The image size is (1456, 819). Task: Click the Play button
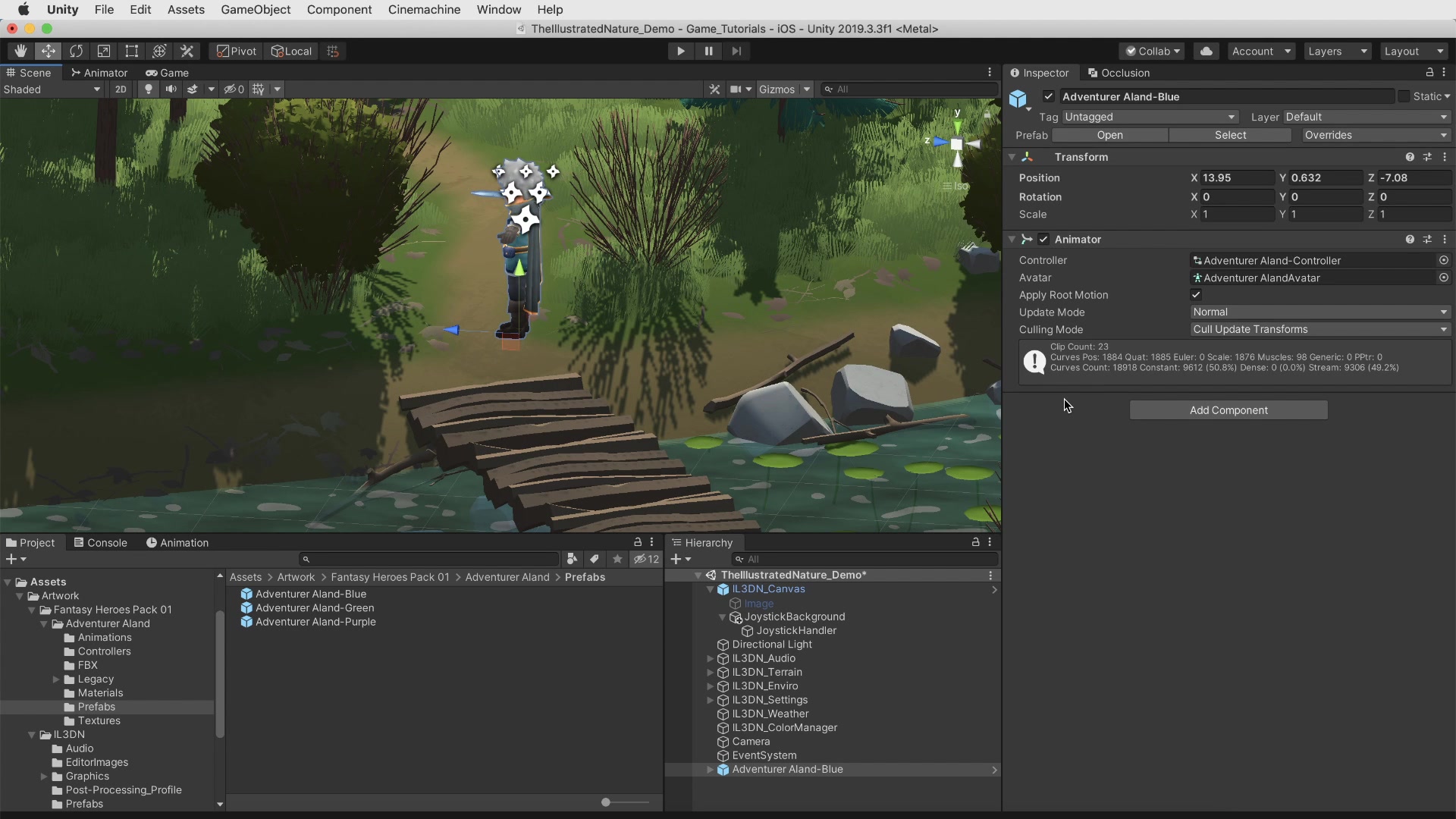pyautogui.click(x=680, y=51)
